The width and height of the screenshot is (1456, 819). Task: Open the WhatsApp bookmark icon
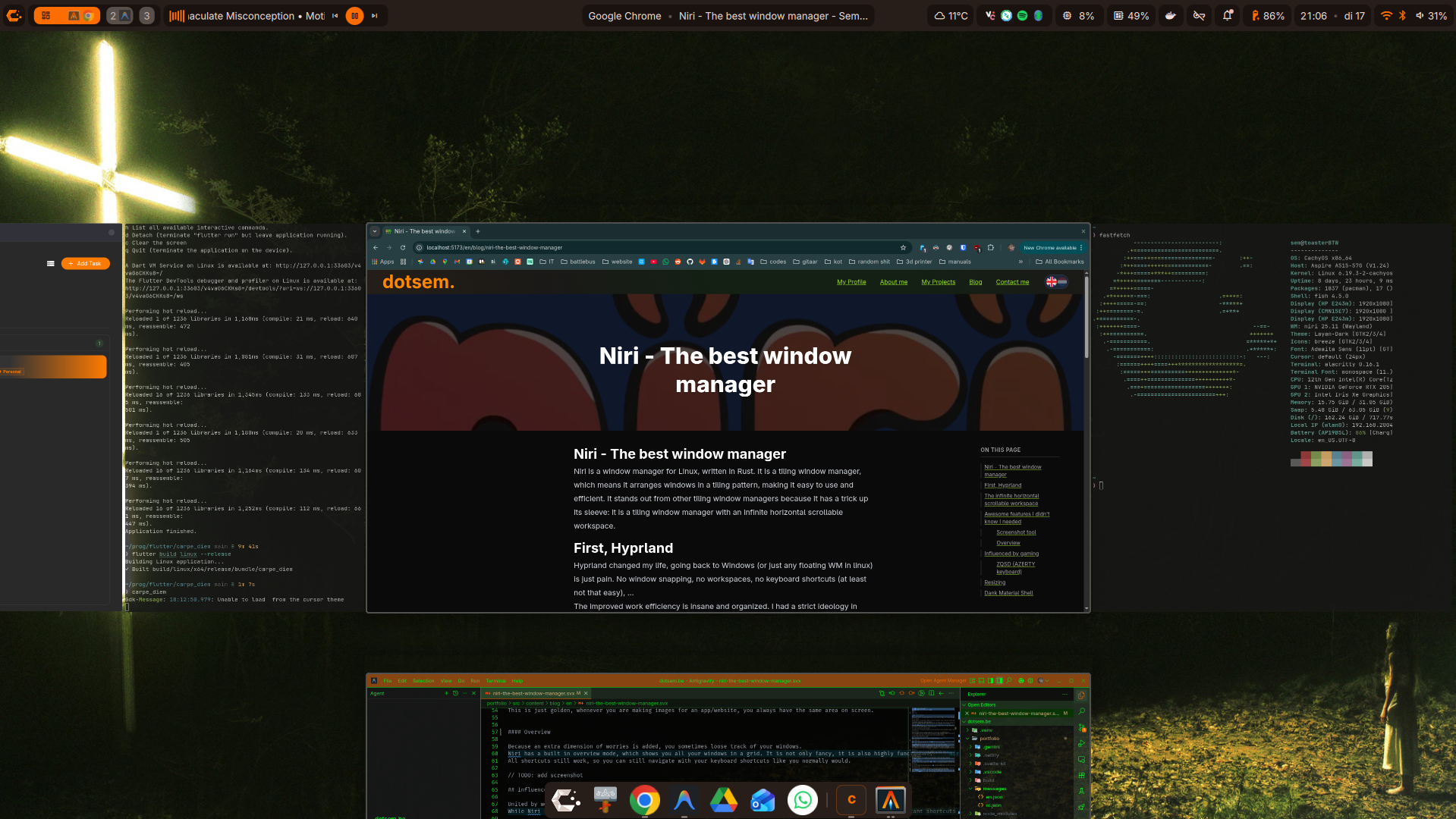665,262
